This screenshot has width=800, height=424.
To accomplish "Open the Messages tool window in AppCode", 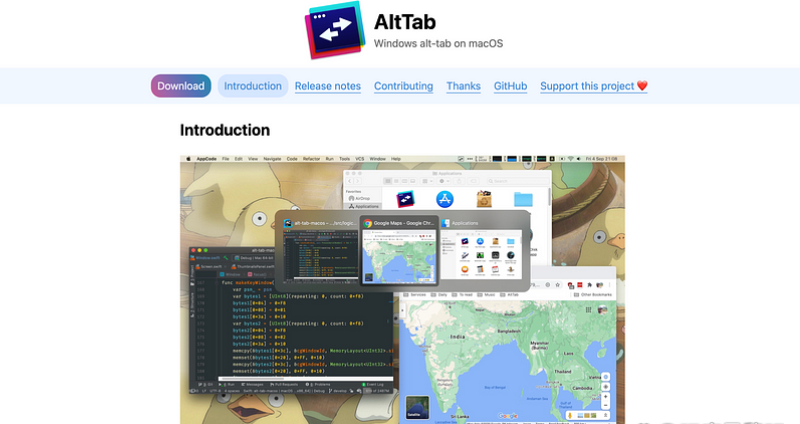I will 252,385.
